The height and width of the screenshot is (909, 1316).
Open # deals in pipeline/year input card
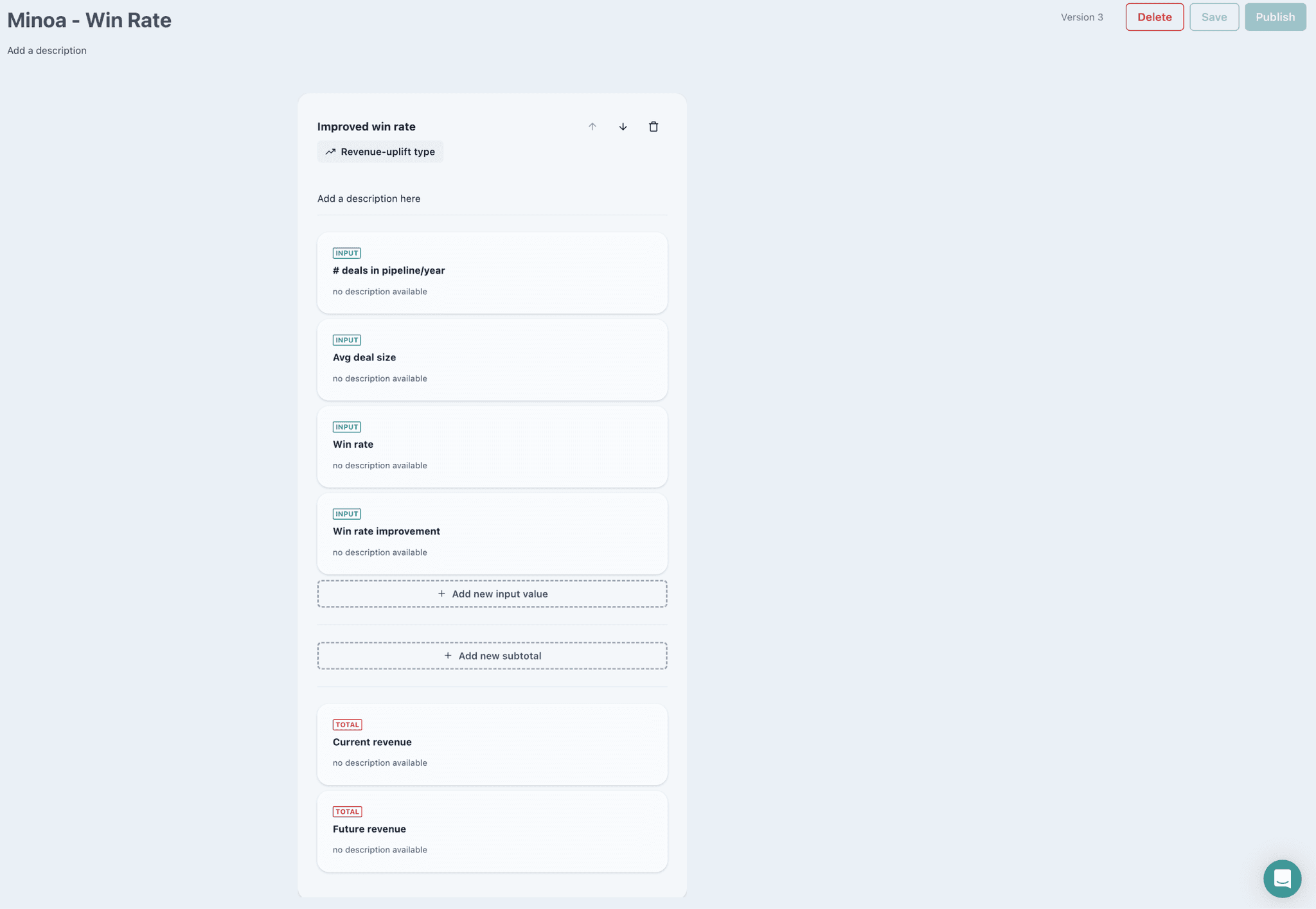pos(492,272)
